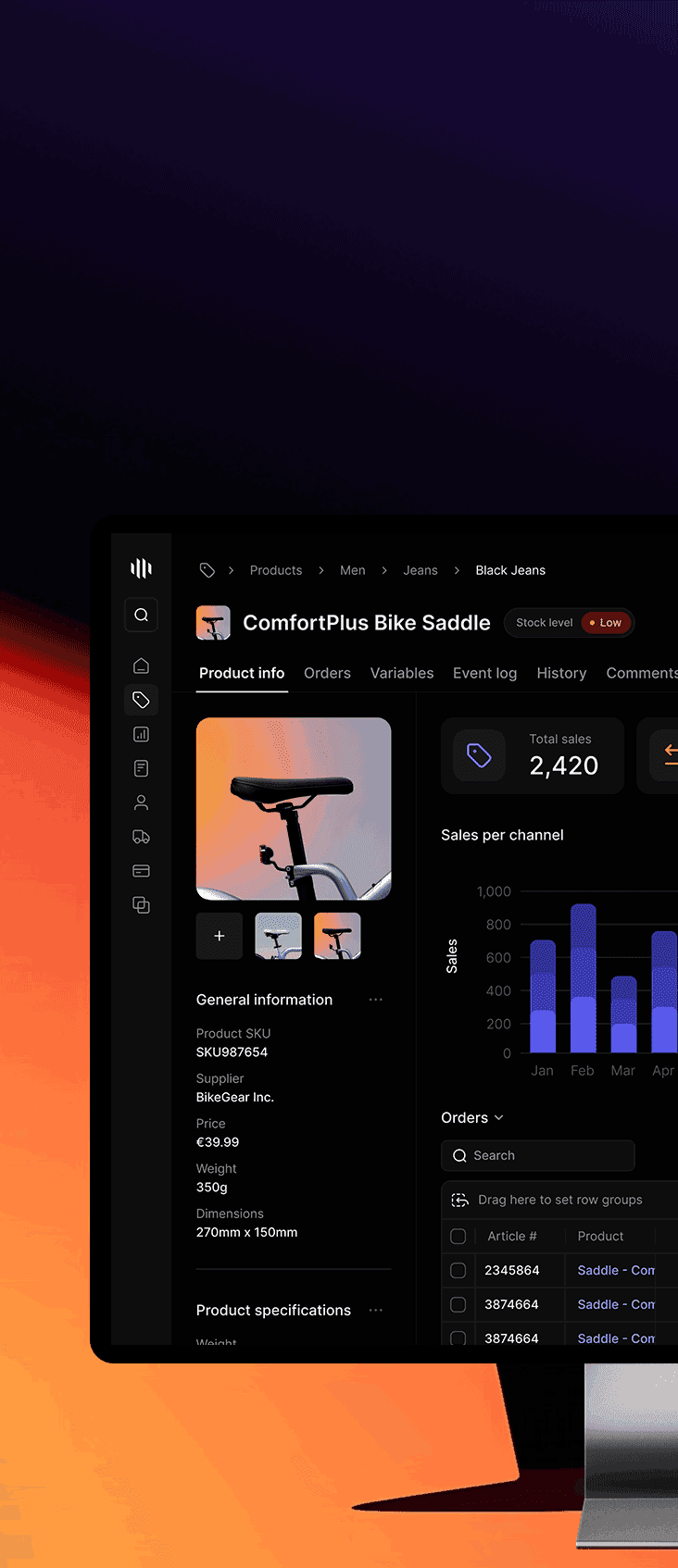Click the Product column header

(x=600, y=1236)
